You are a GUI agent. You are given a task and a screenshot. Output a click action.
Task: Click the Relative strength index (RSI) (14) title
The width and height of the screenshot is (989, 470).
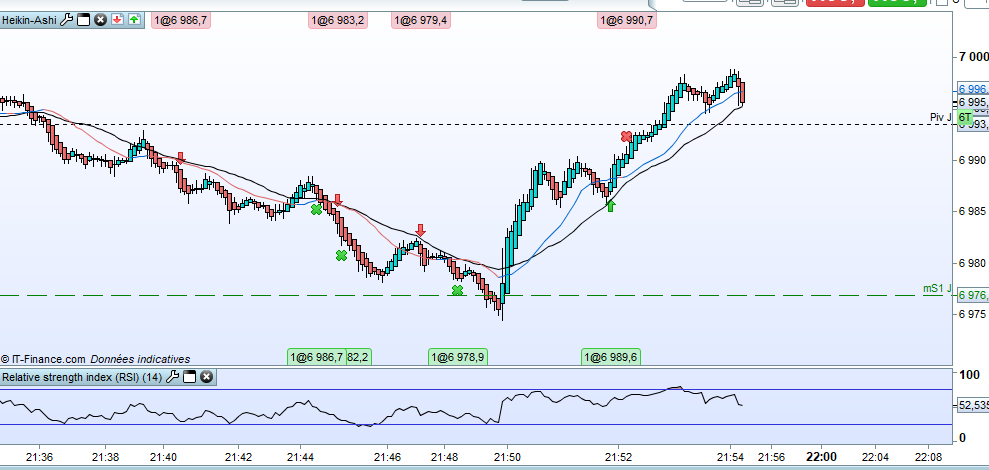[x=82, y=377]
